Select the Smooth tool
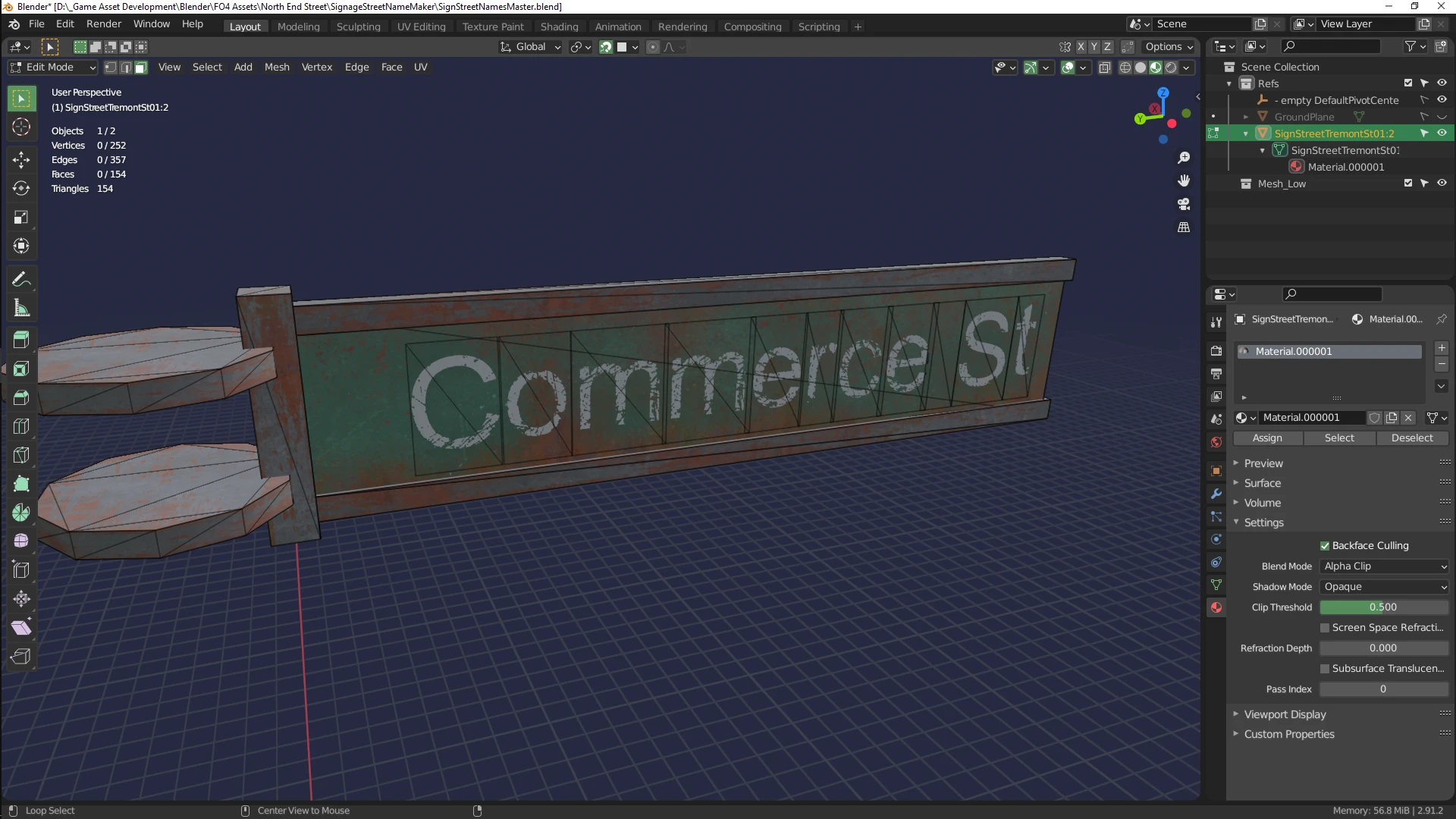1456x819 pixels. coord(21,541)
